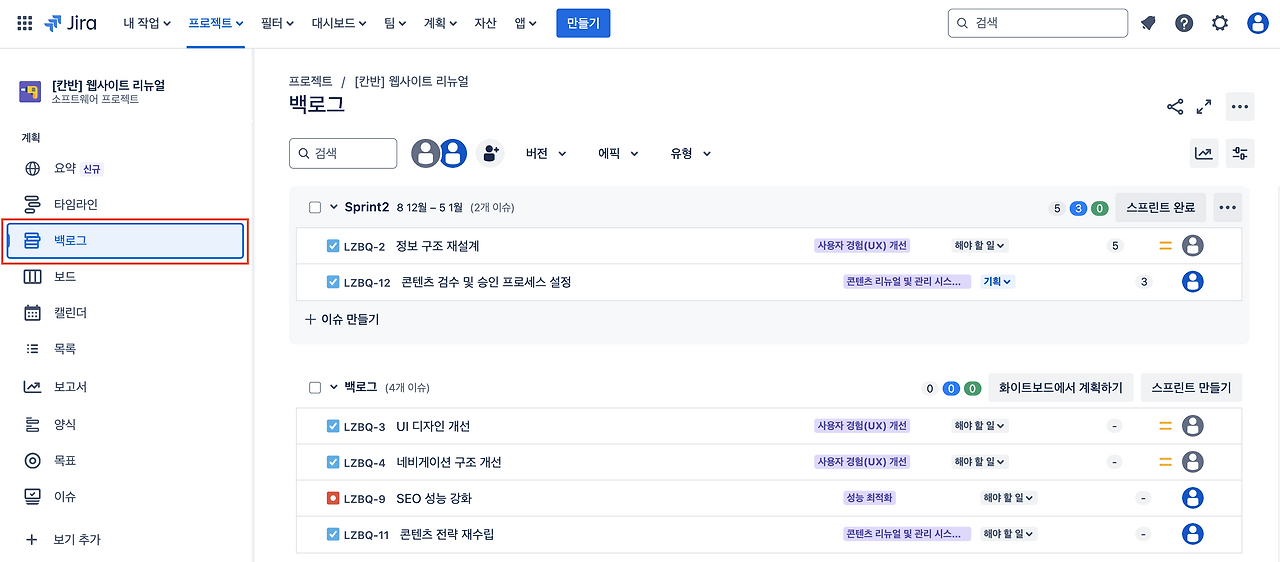Open the view settings sliders icon

(x=1240, y=153)
